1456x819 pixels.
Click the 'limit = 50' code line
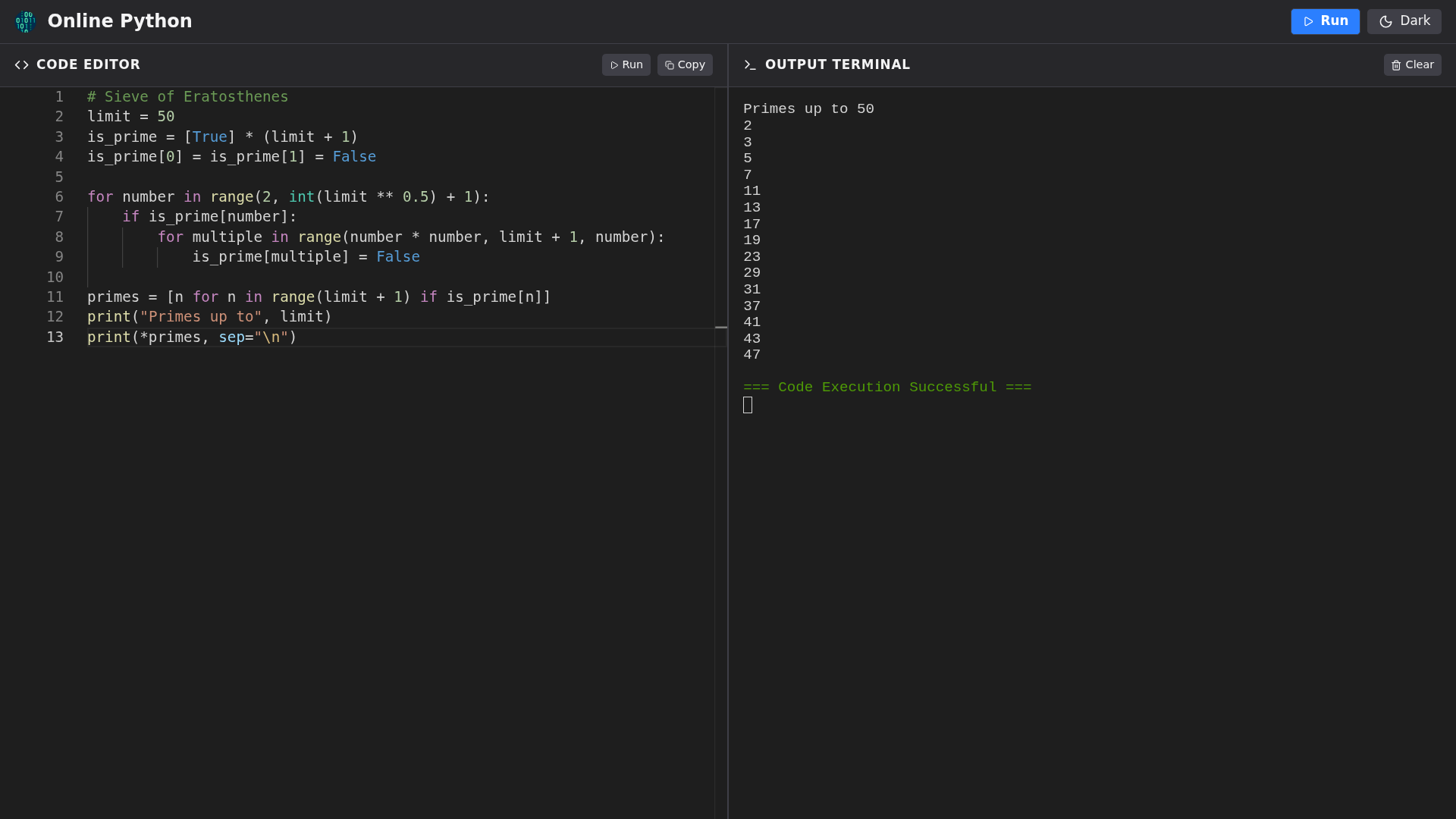coord(130,117)
